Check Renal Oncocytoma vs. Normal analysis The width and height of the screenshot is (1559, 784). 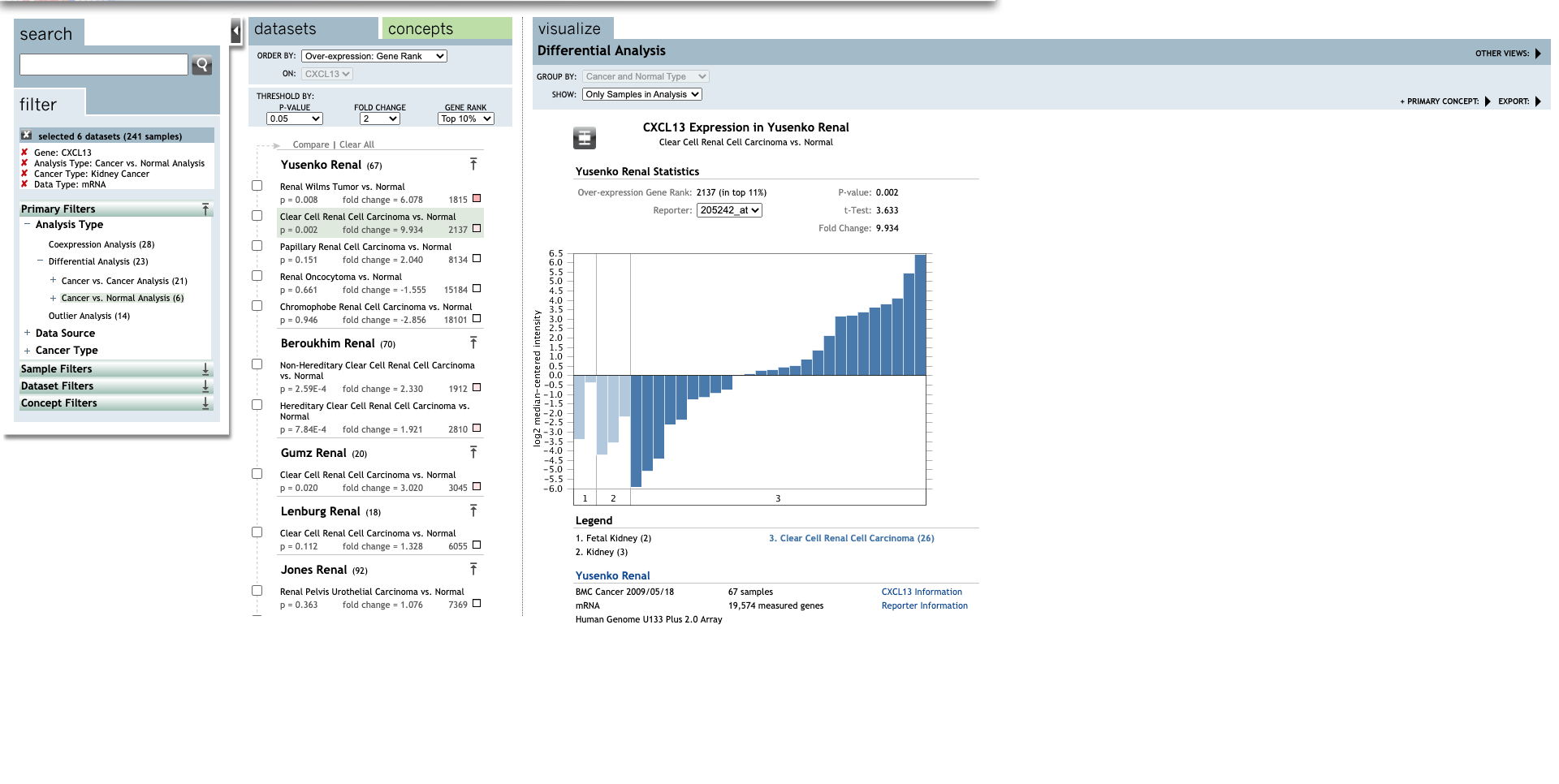point(257,276)
